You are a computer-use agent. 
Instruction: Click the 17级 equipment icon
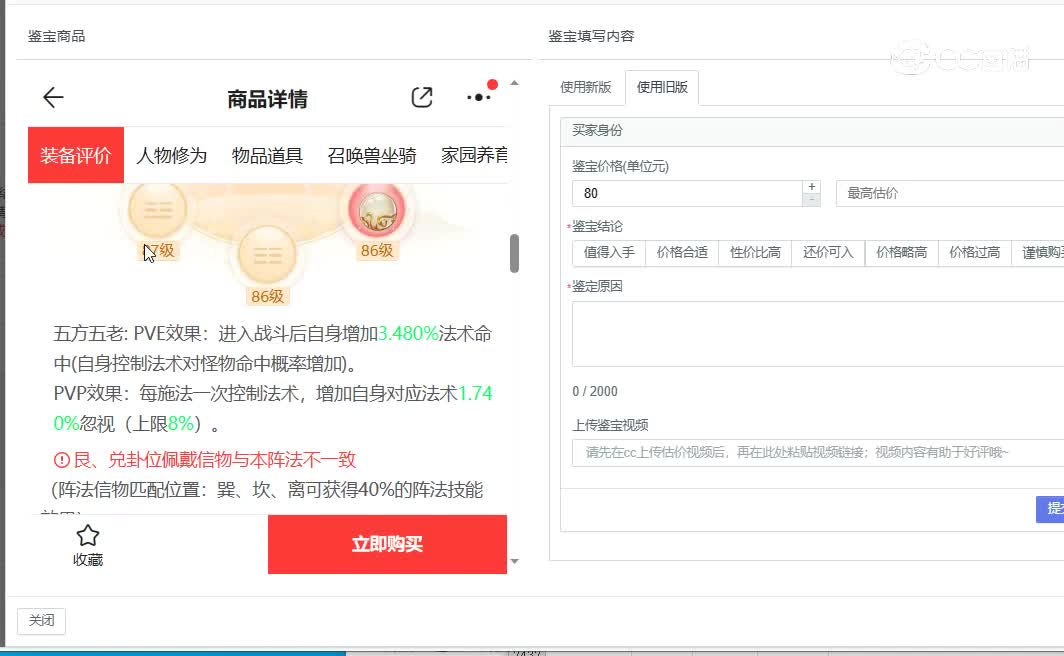coord(157,210)
